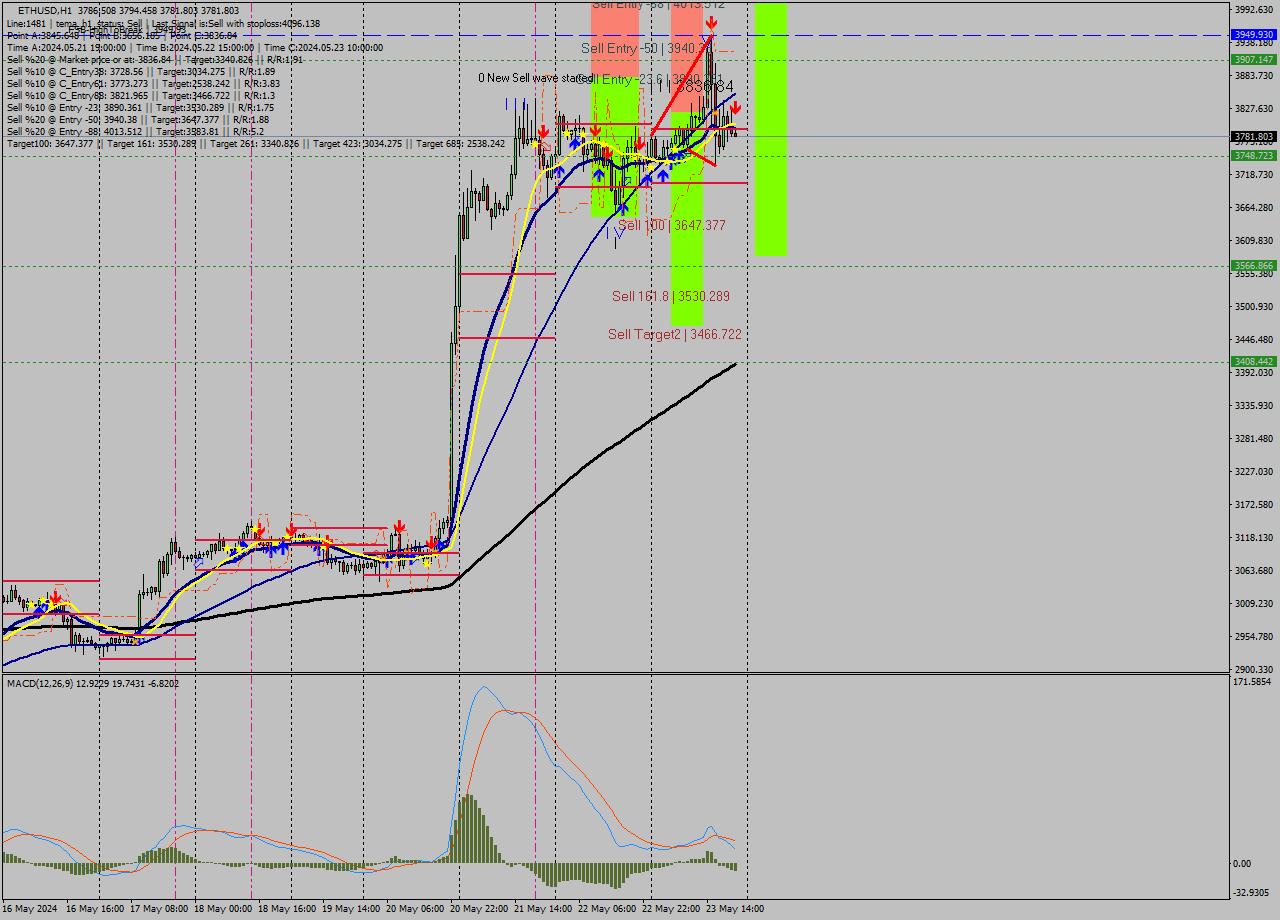Click the 3335.930 price scale value
This screenshot has width=1280, height=920.
(1253, 406)
